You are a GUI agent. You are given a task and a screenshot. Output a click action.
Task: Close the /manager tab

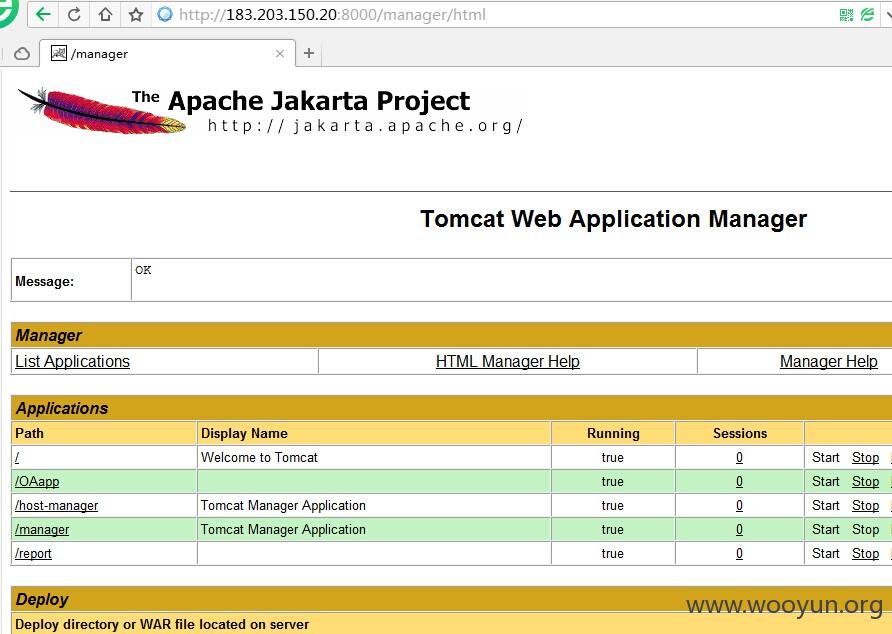(x=279, y=53)
